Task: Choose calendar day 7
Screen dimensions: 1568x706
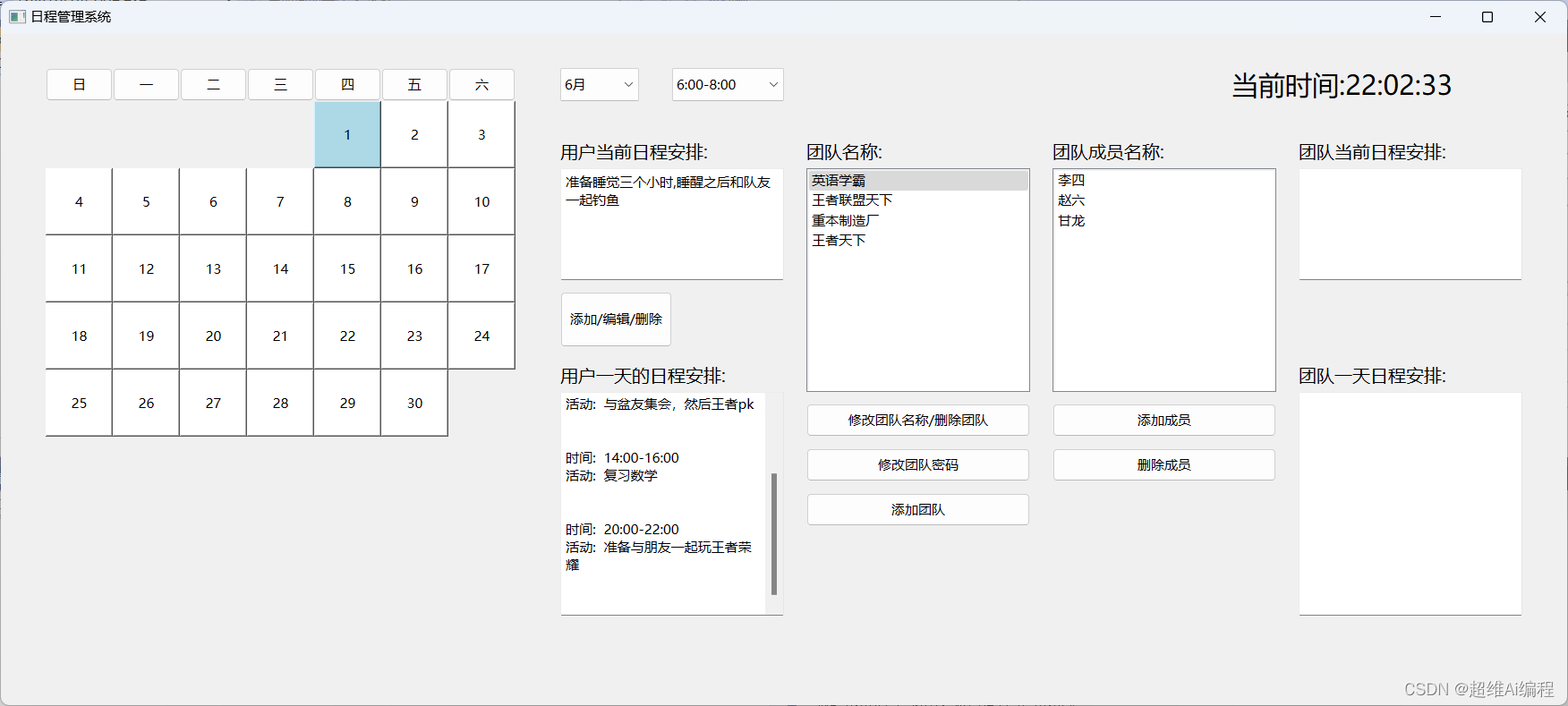Action: (280, 202)
